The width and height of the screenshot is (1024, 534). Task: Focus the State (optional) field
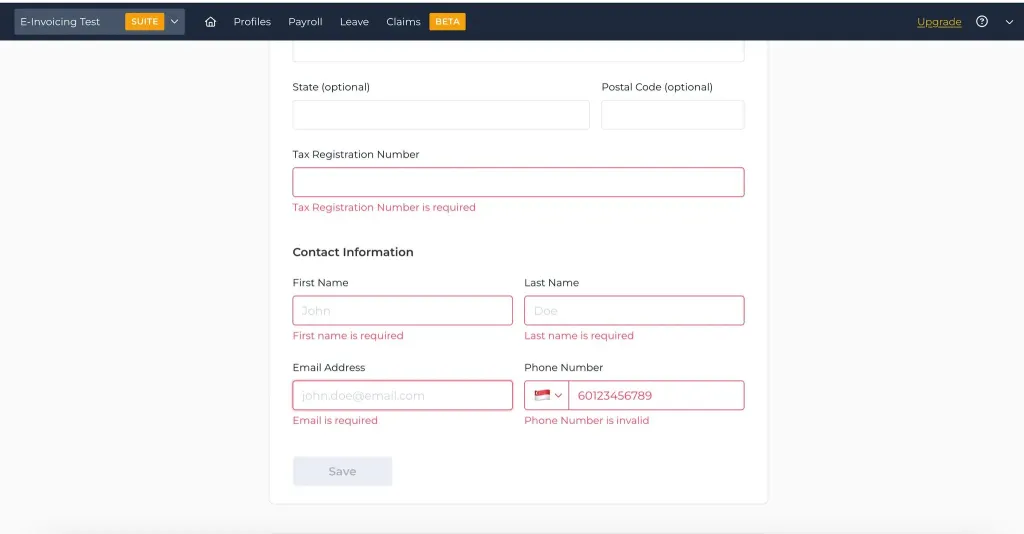pyautogui.click(x=441, y=115)
